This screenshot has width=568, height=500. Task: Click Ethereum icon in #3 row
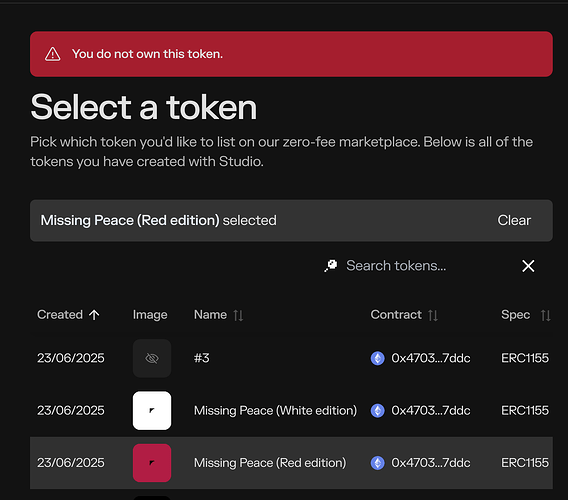coord(377,358)
